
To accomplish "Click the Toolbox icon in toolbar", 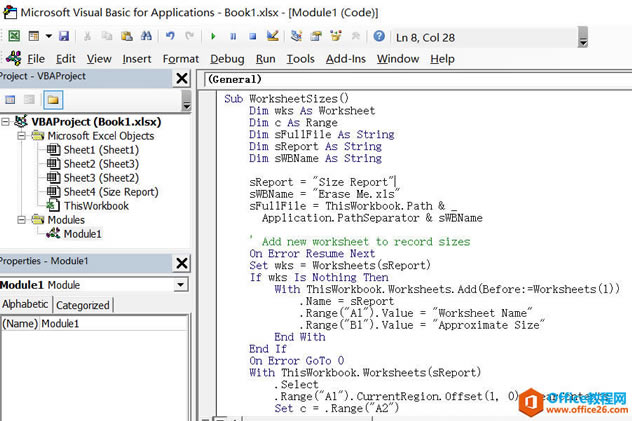I will point(356,36).
